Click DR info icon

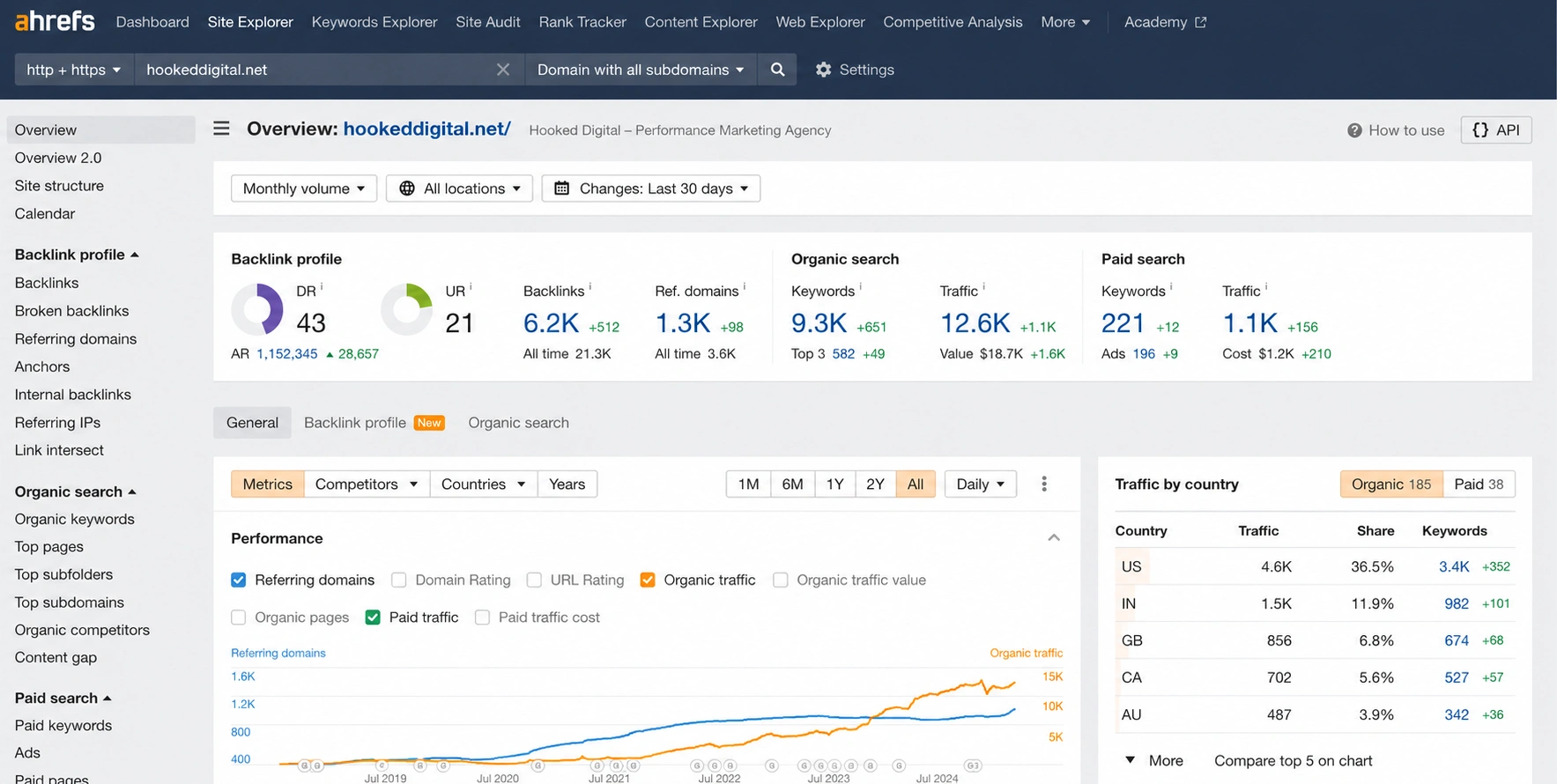(x=322, y=286)
